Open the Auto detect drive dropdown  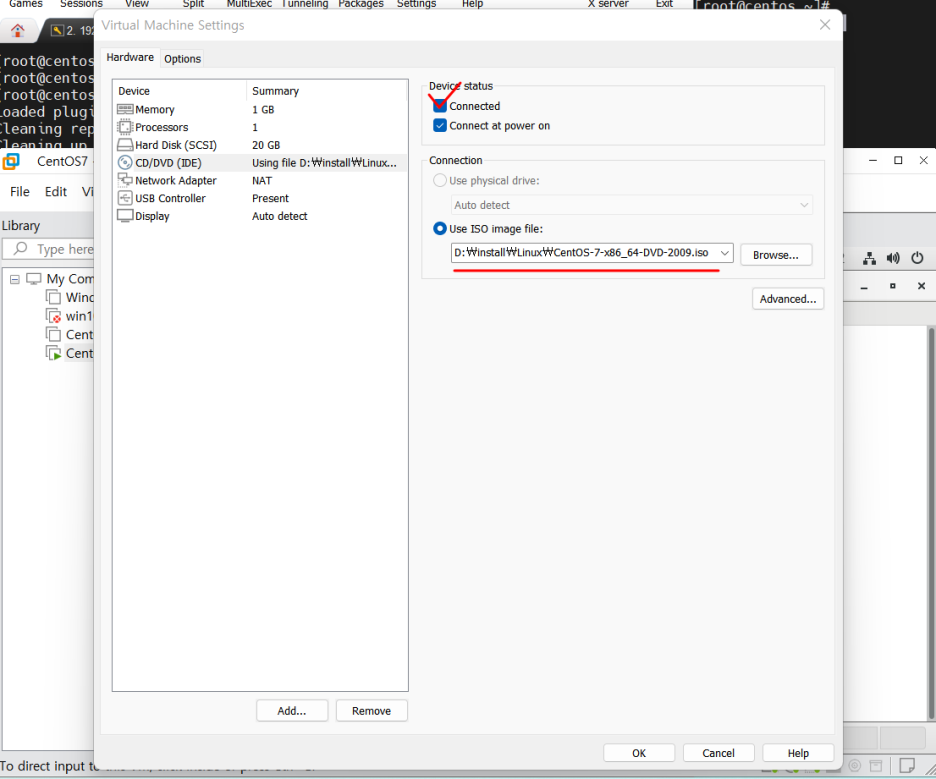pyautogui.click(x=632, y=205)
